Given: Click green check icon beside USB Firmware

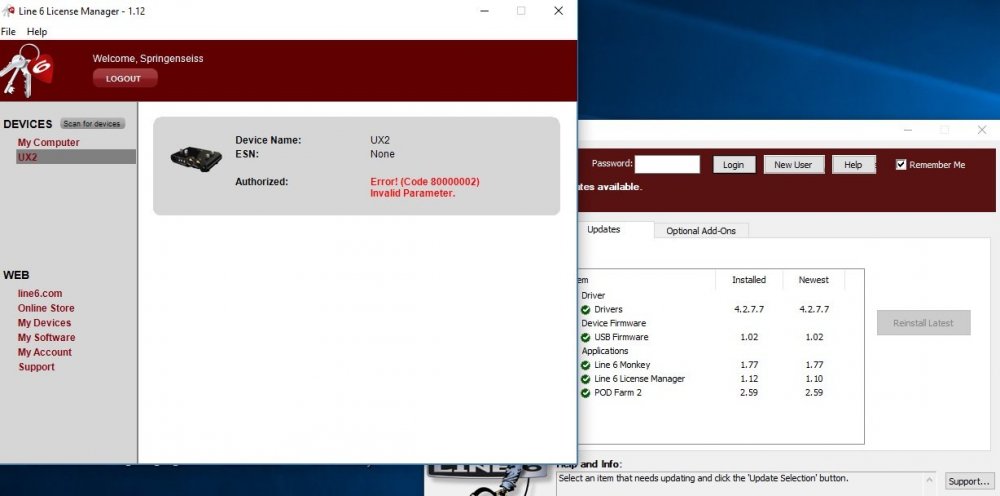Looking at the screenshot, I should pos(586,338).
